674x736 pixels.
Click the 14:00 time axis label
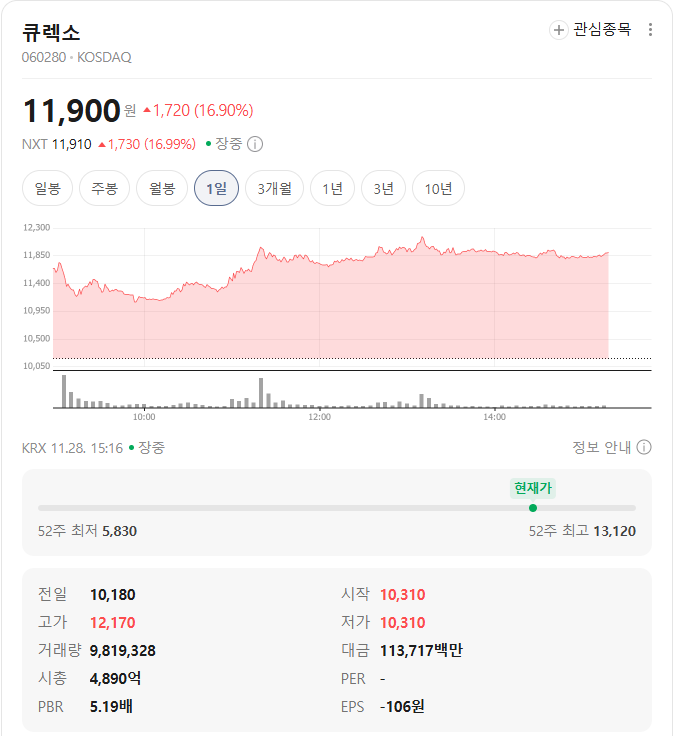(494, 417)
